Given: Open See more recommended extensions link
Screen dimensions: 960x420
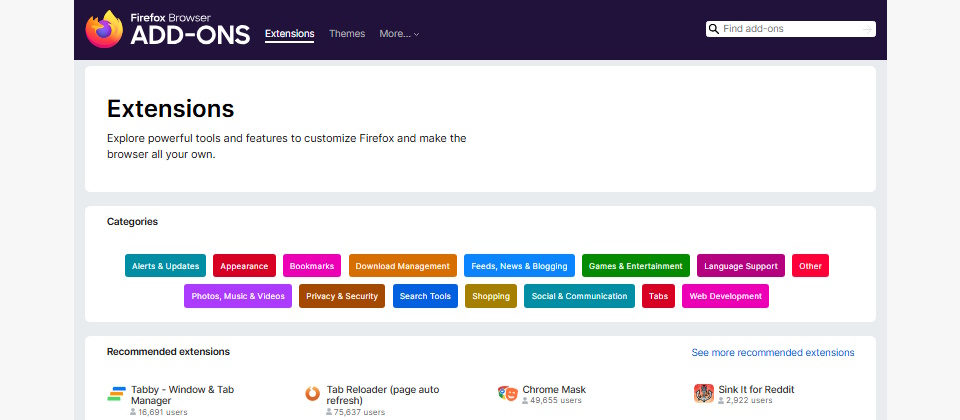Looking at the screenshot, I should [x=773, y=353].
